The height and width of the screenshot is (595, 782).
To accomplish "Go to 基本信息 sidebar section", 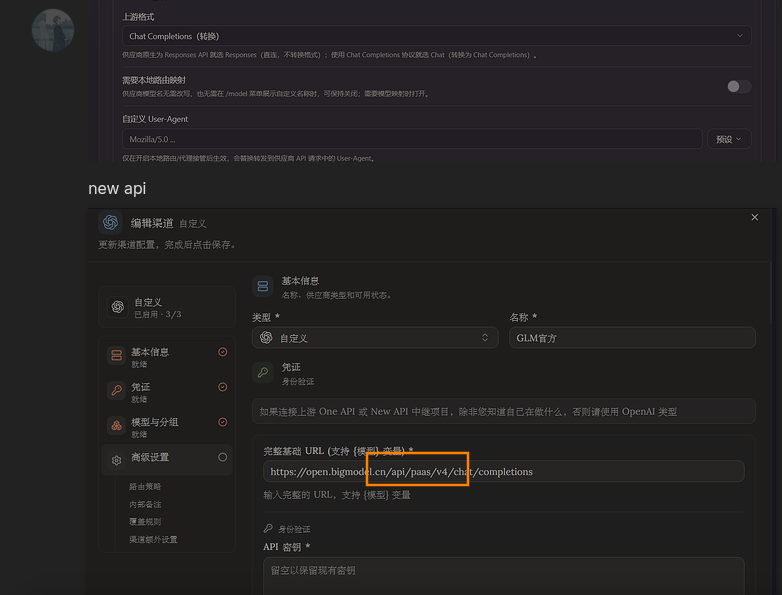I will coord(167,357).
